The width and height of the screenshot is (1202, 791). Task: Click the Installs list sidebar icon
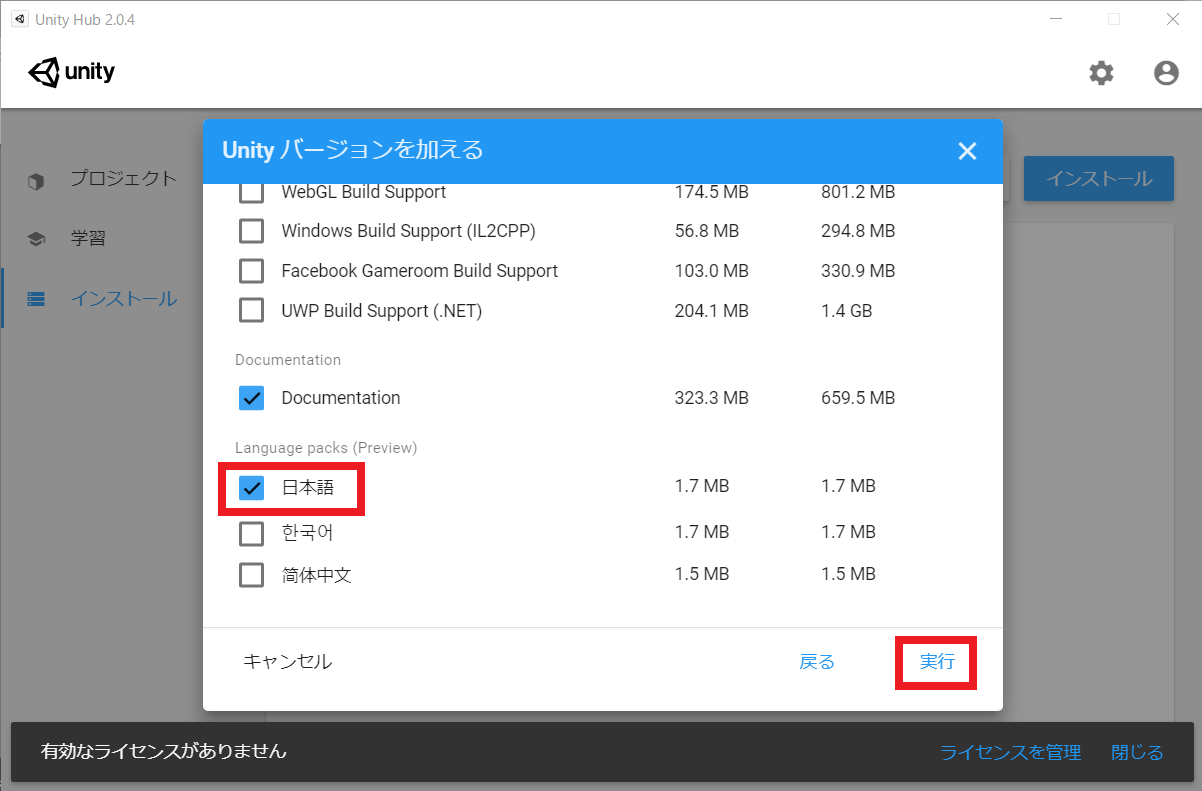[36, 298]
